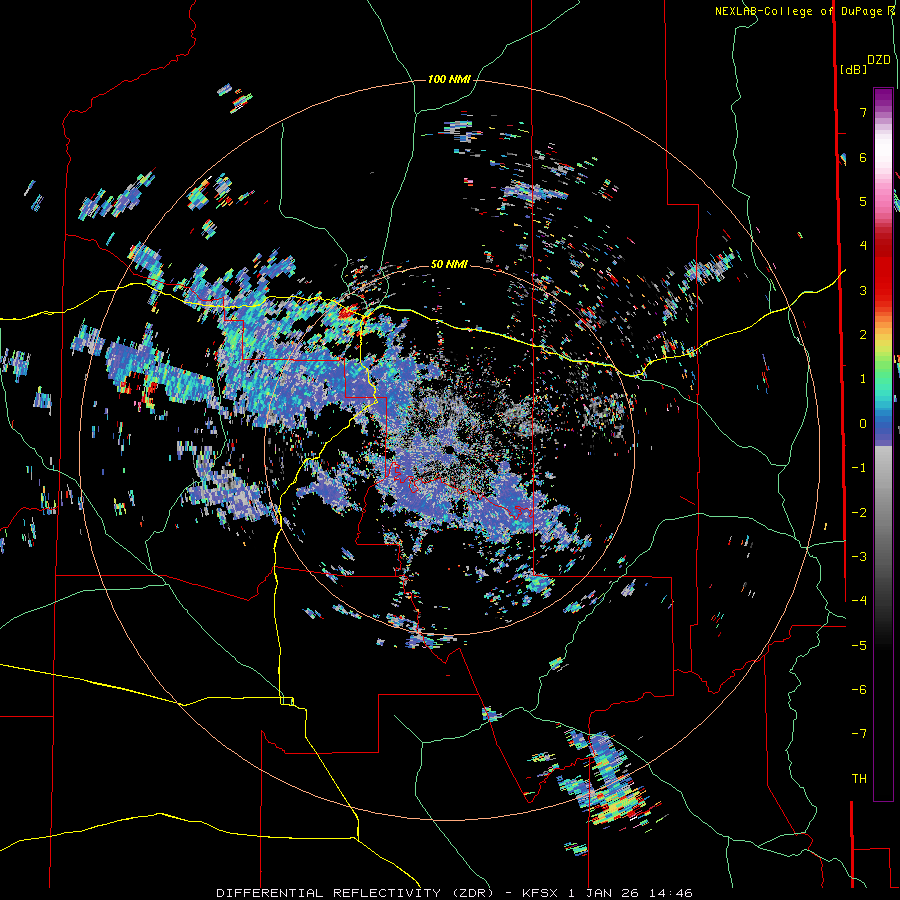Click the "1" scale value

click(863, 379)
